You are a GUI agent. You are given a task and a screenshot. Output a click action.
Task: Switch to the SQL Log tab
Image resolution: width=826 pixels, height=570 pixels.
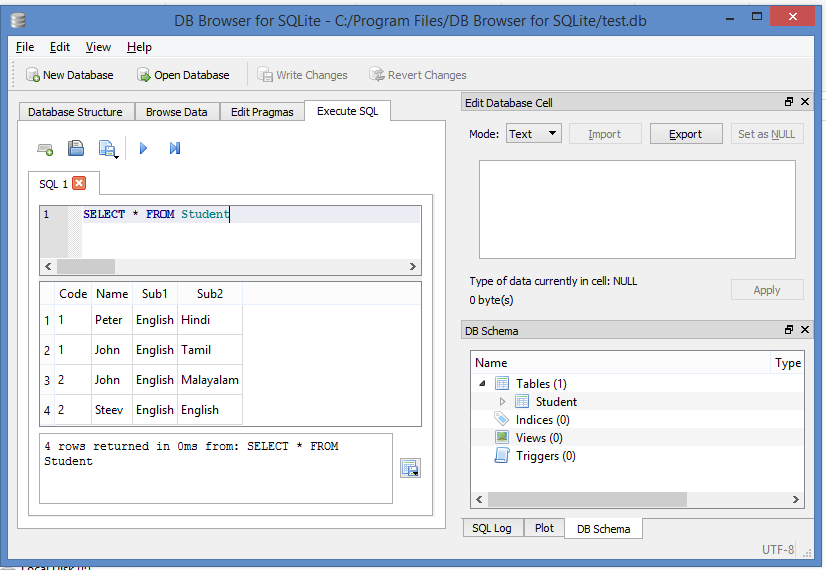point(492,528)
